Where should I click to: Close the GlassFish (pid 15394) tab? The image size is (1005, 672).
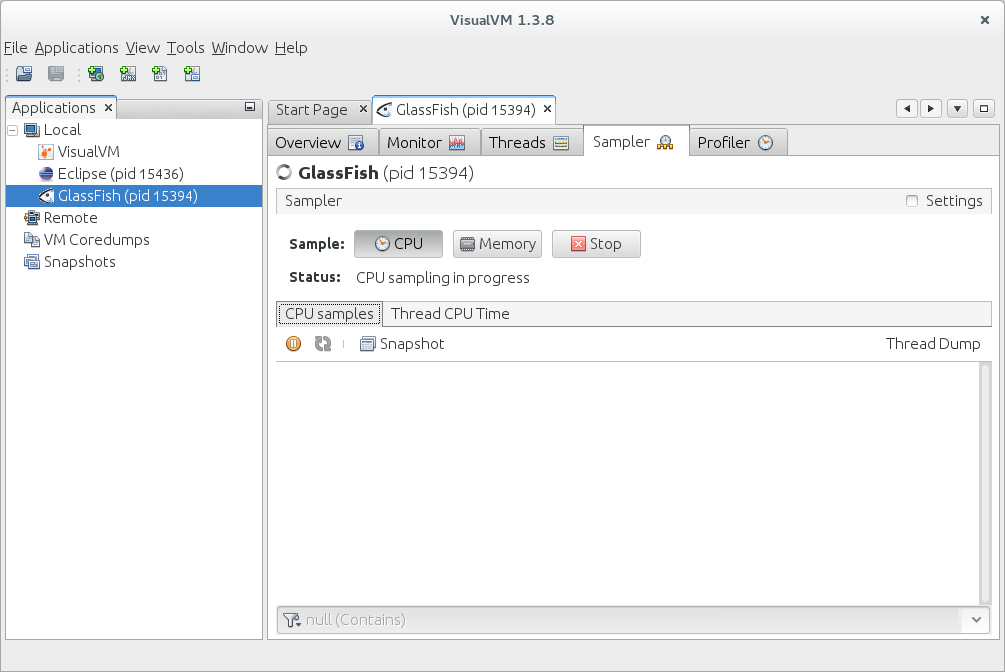(547, 109)
